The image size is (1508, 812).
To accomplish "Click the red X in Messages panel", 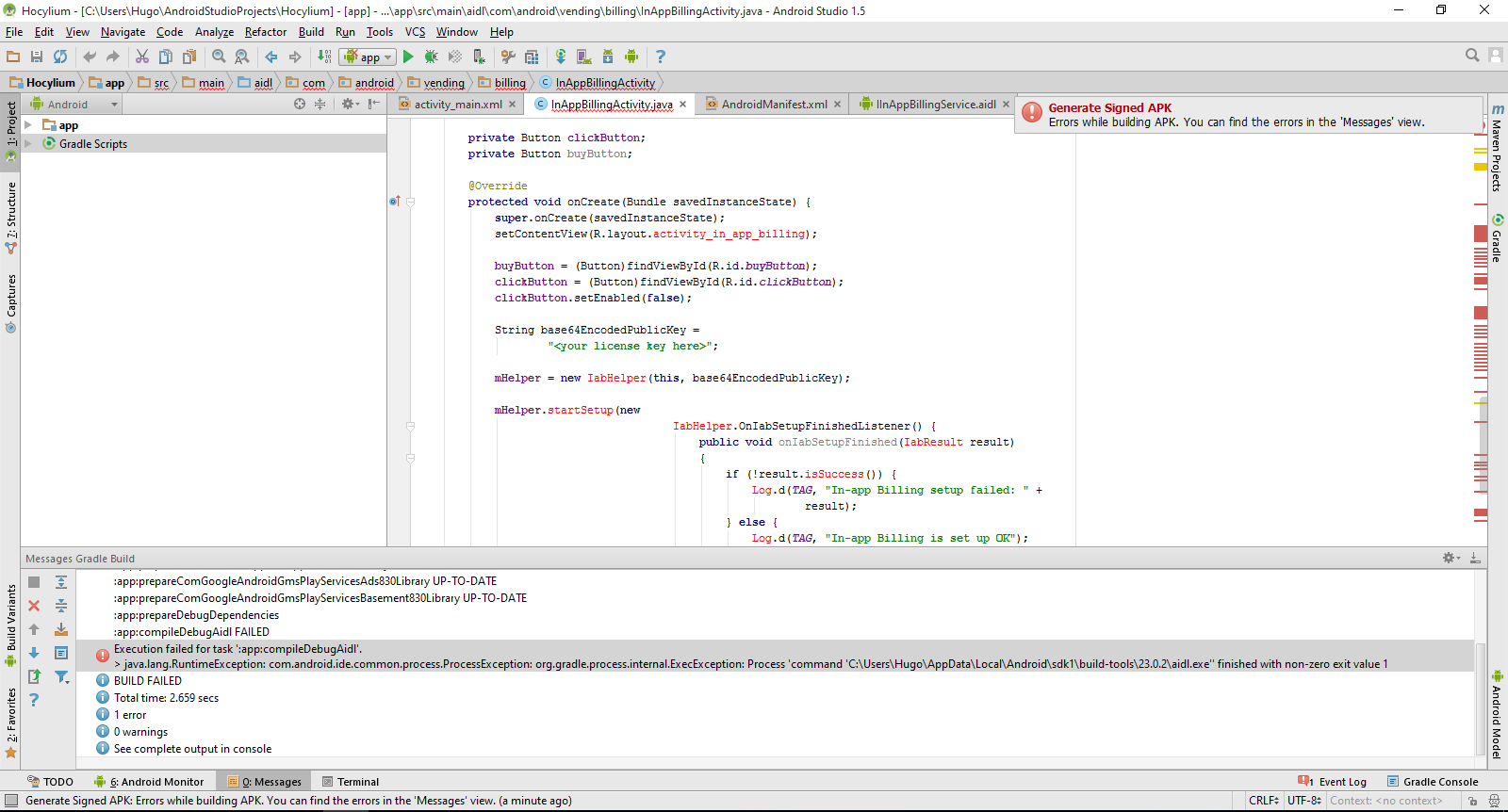I will [34, 606].
